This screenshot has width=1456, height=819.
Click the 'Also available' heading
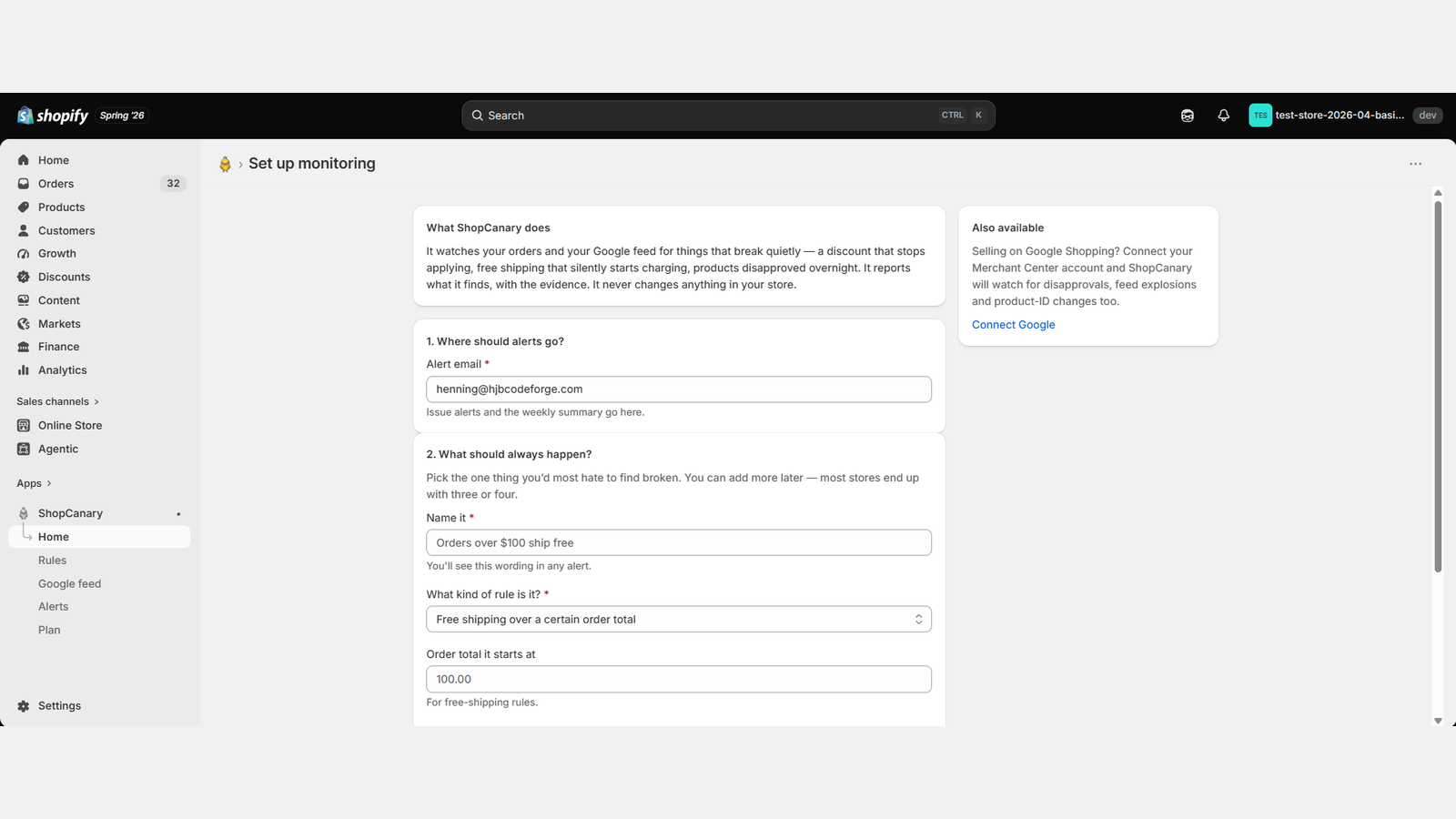1007,228
